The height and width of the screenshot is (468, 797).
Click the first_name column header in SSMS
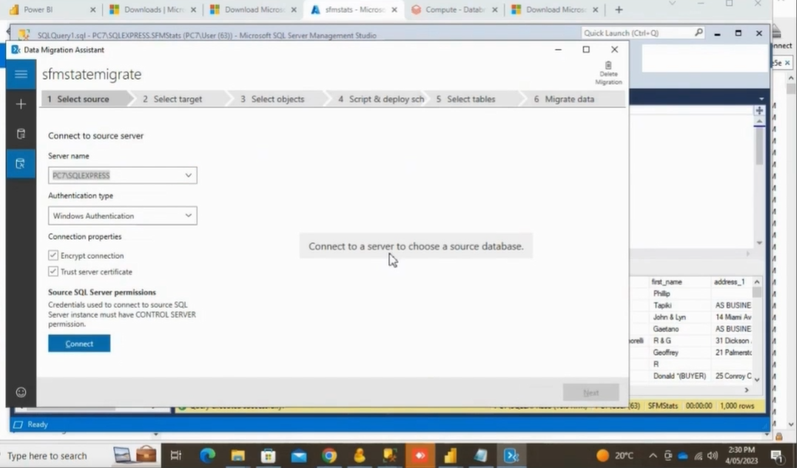(x=680, y=282)
